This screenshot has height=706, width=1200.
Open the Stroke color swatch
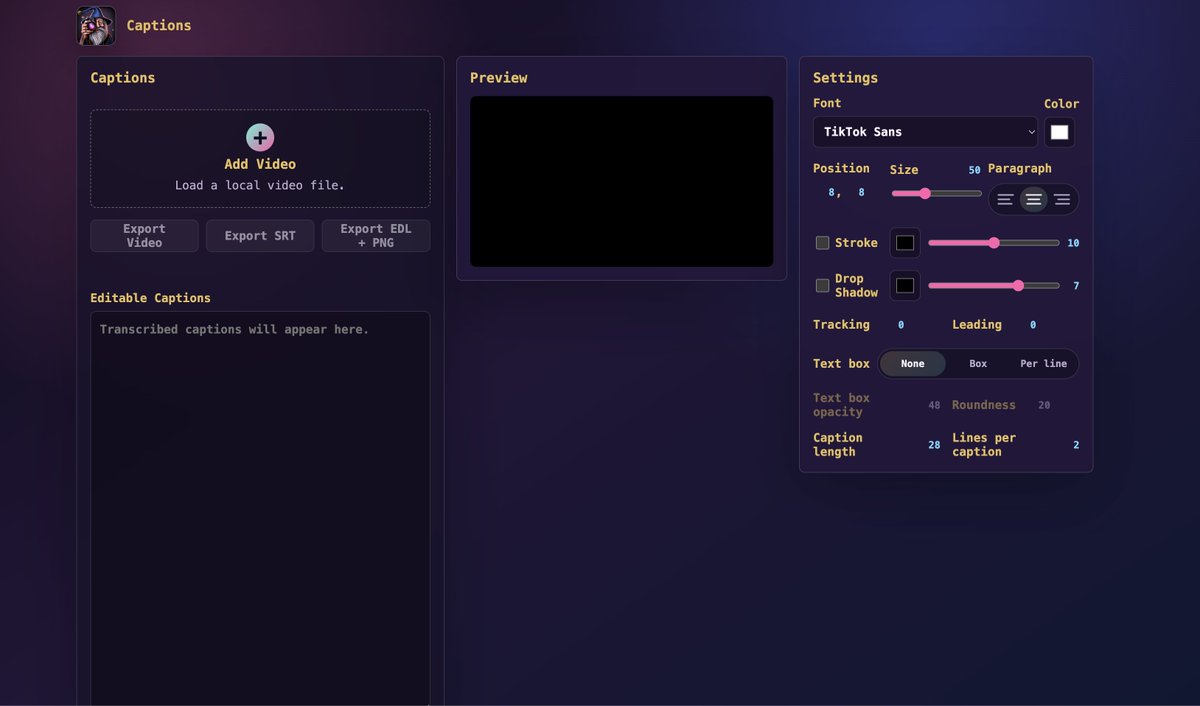pyautogui.click(x=905, y=243)
